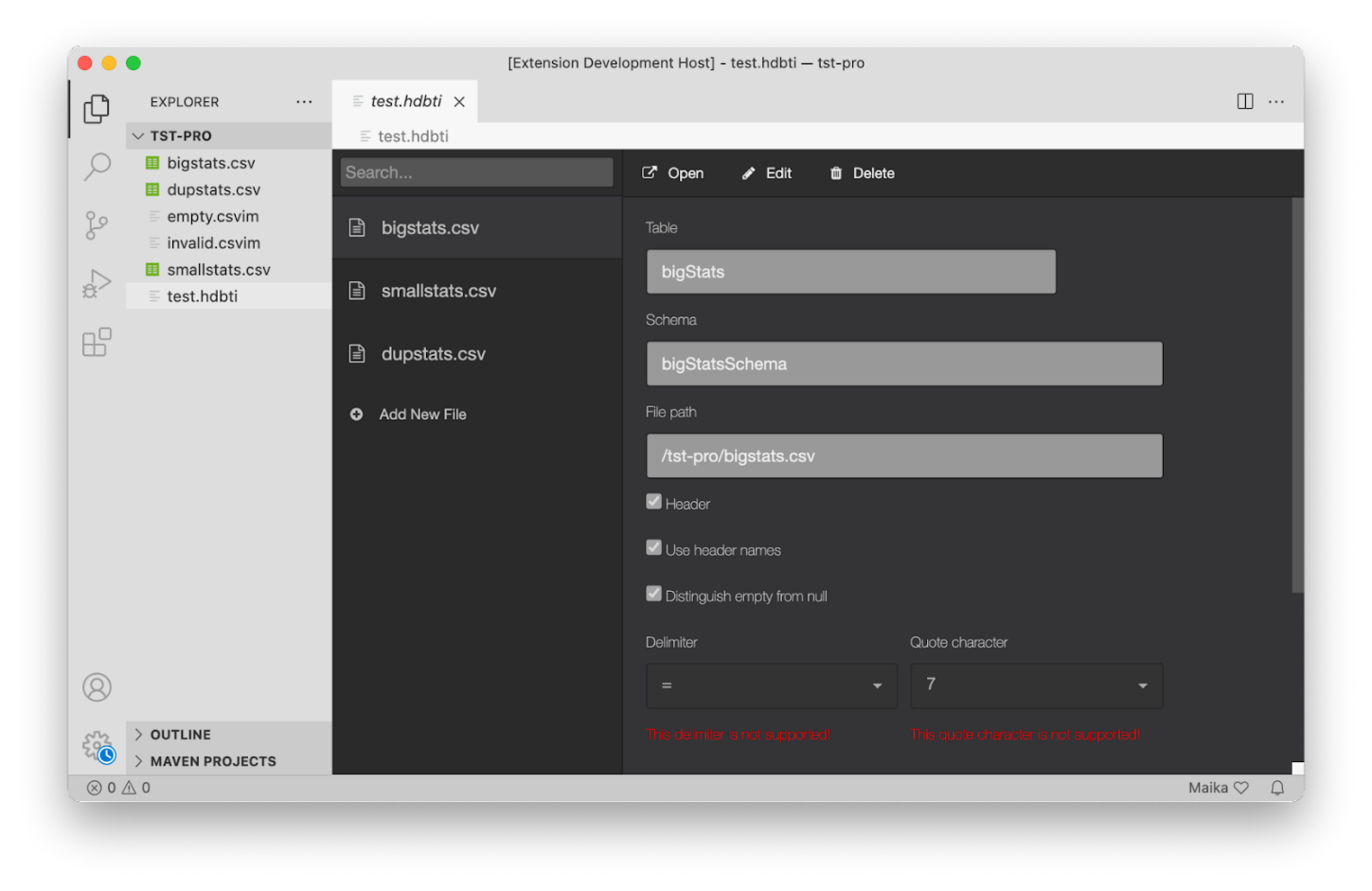Image resolution: width=1372 pixels, height=891 pixels.
Task: Close the test.hdbti tab
Action: (459, 101)
